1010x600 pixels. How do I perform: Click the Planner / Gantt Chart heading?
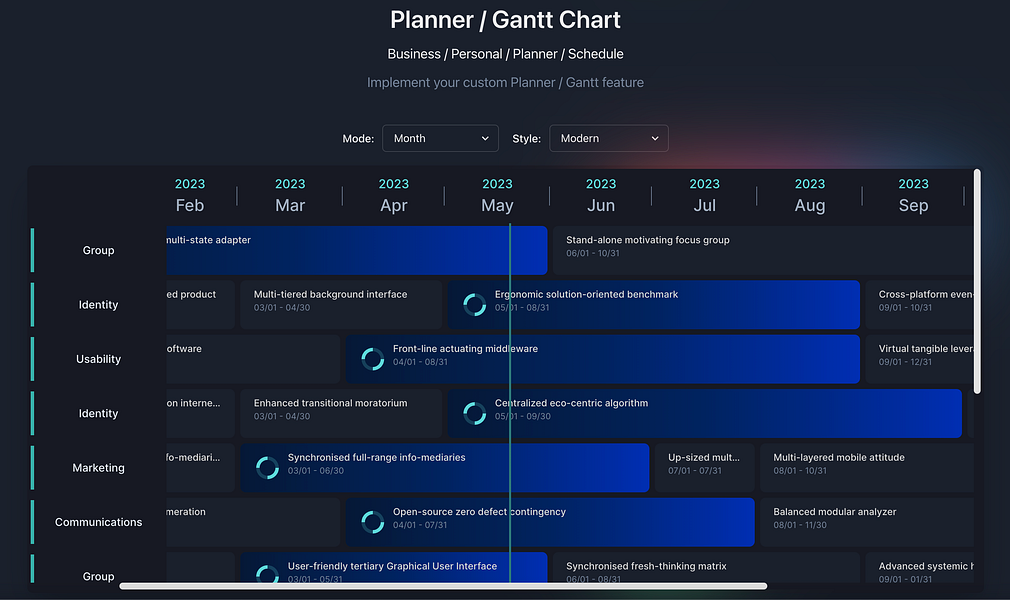[505, 20]
